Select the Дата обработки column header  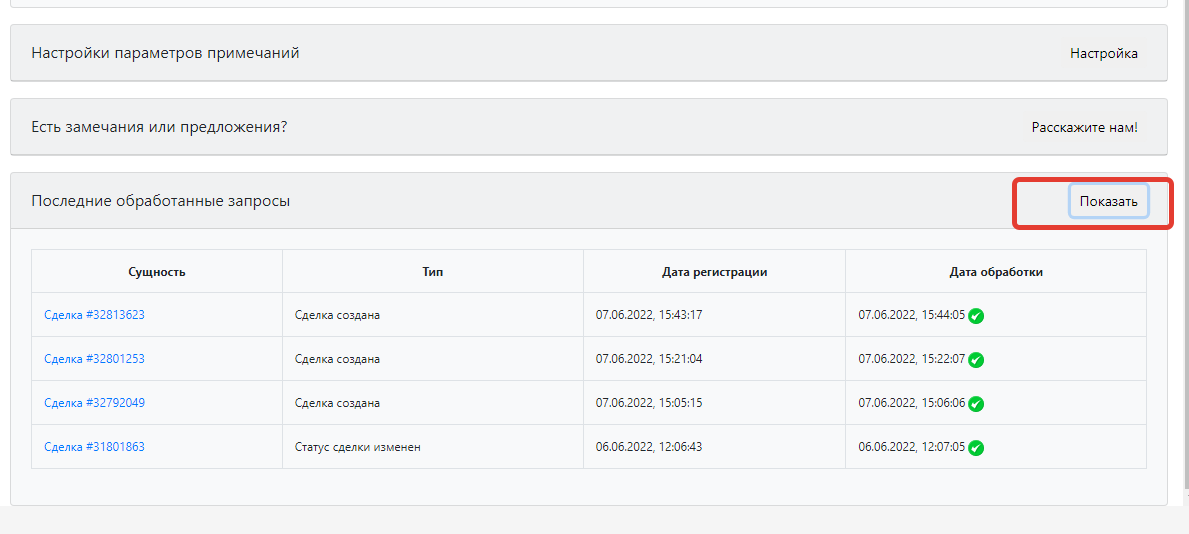point(996,272)
